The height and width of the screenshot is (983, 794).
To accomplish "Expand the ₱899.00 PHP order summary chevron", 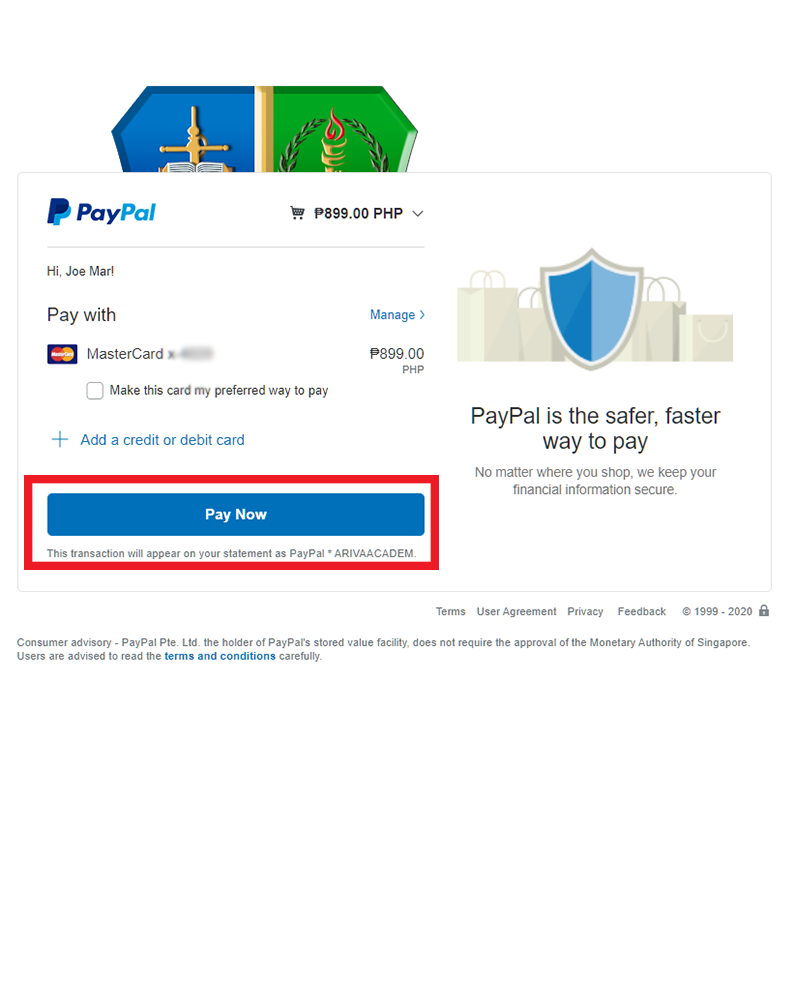I will 418,214.
